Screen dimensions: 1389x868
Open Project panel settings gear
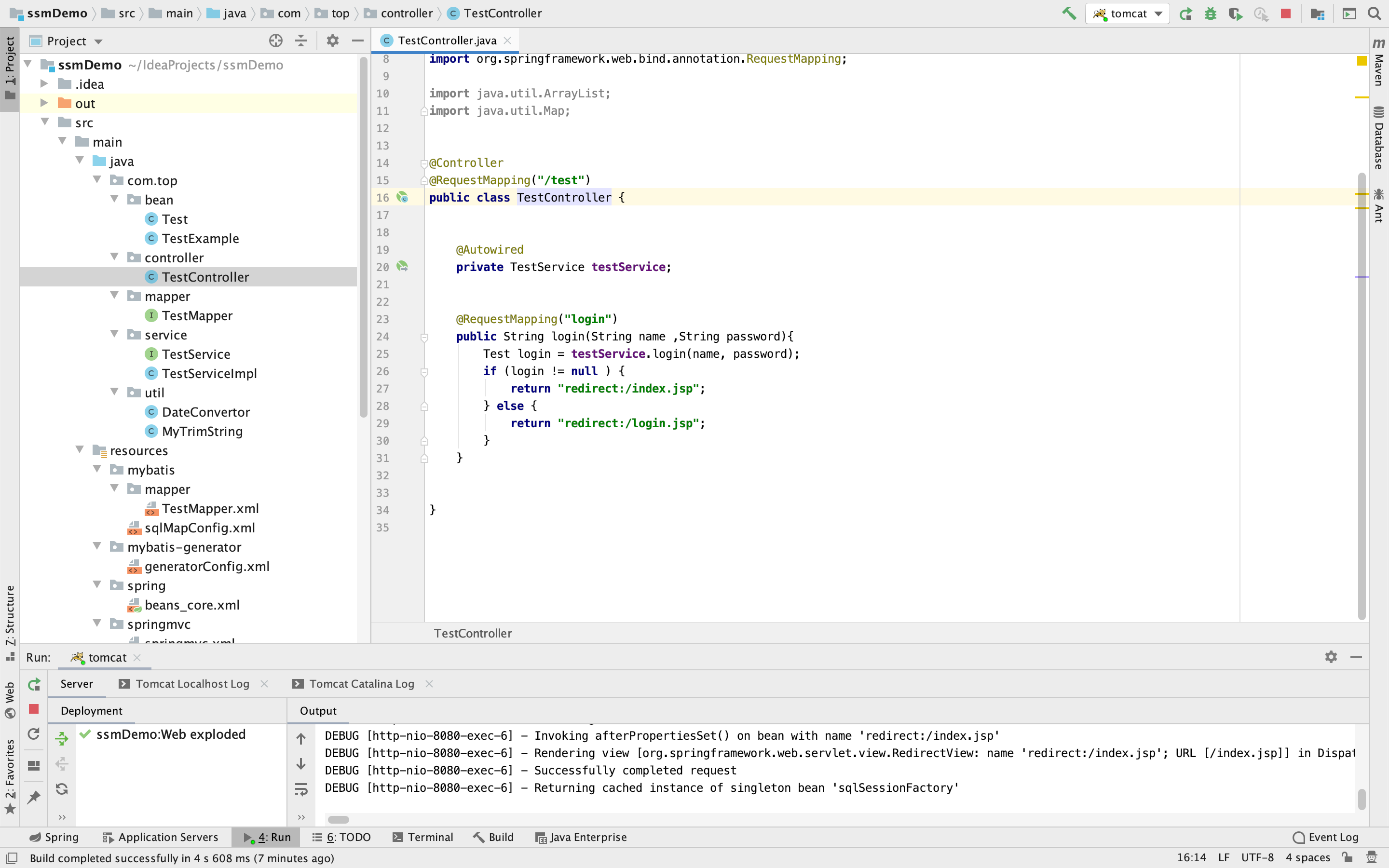tap(332, 41)
